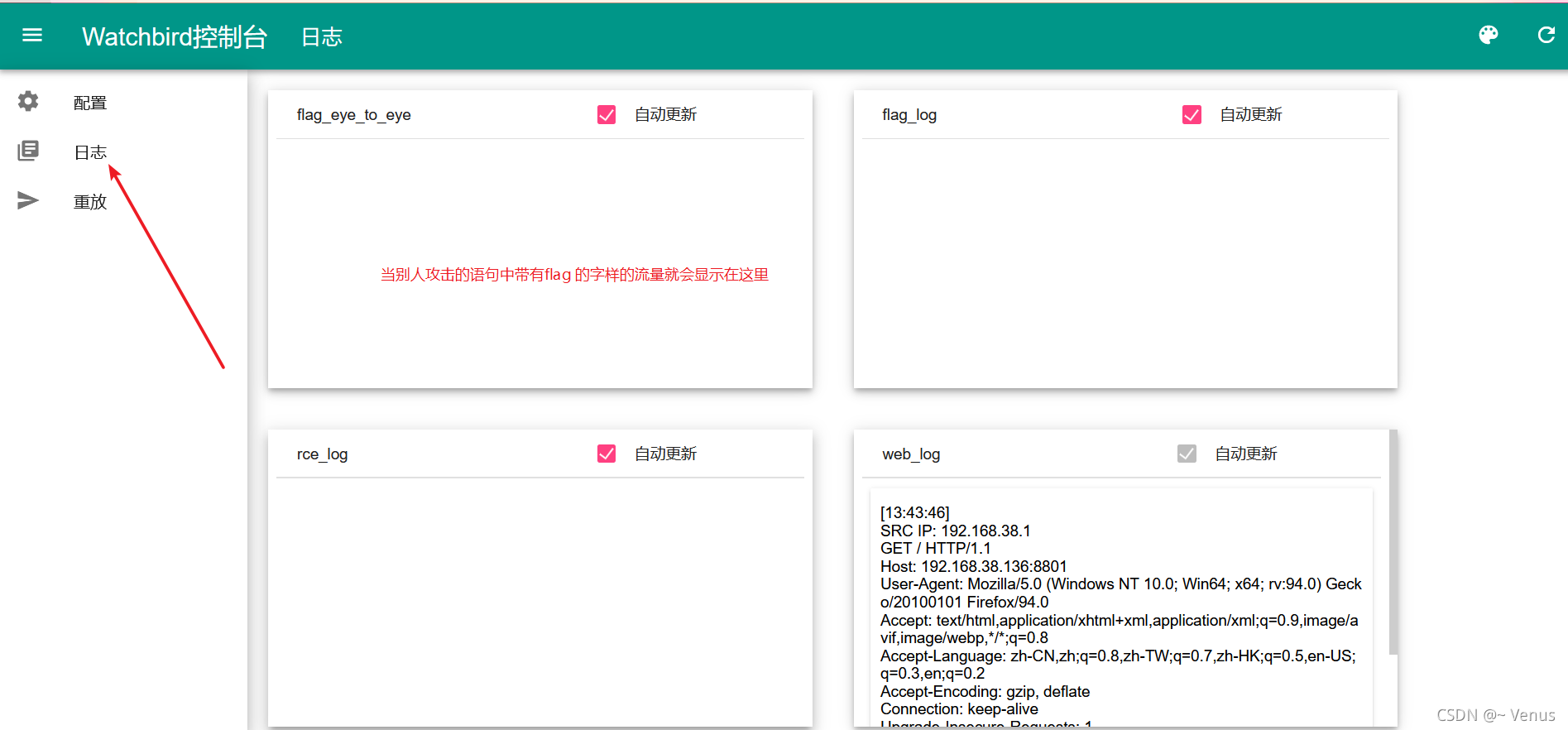Click the web_log panel title

(911, 454)
